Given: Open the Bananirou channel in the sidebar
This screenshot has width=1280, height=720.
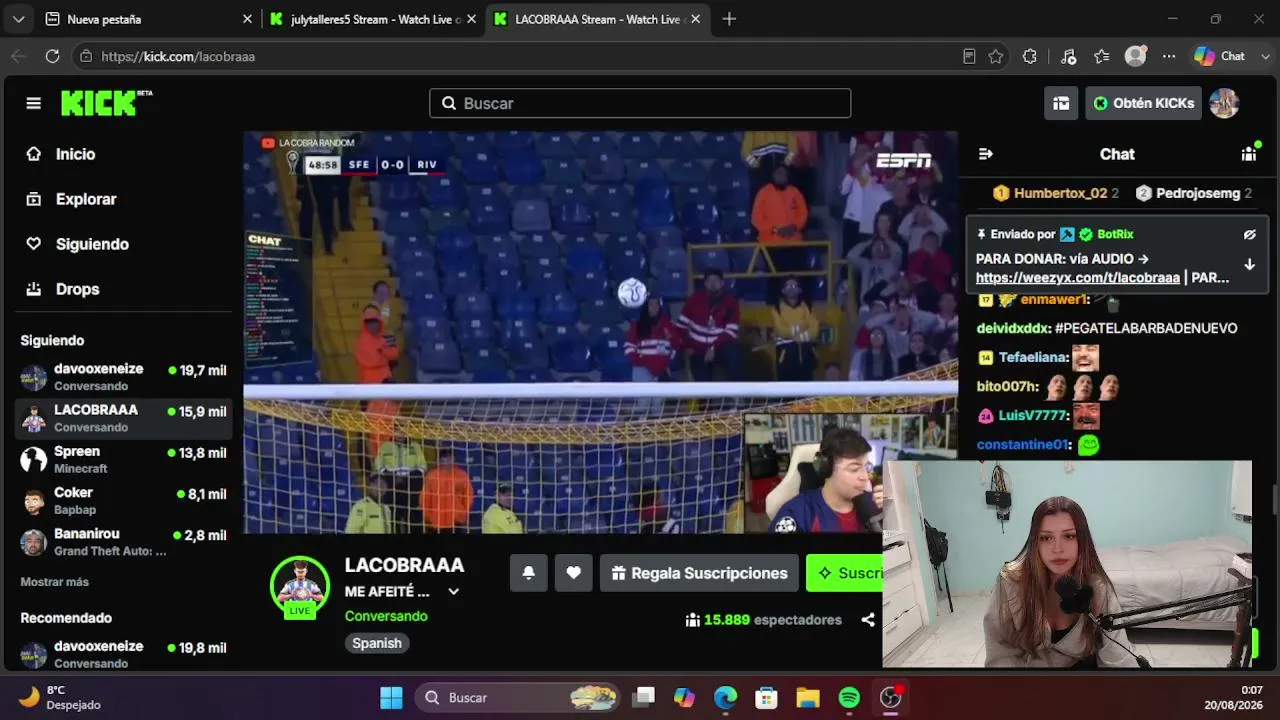Looking at the screenshot, I should pos(124,542).
